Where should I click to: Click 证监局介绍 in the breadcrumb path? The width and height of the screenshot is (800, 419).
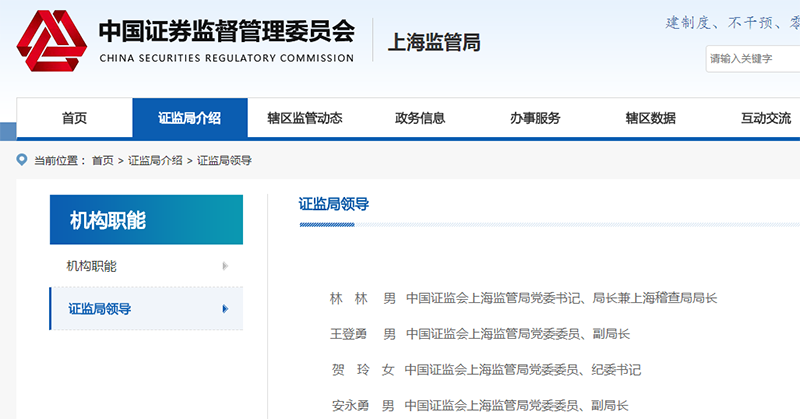click(155, 161)
